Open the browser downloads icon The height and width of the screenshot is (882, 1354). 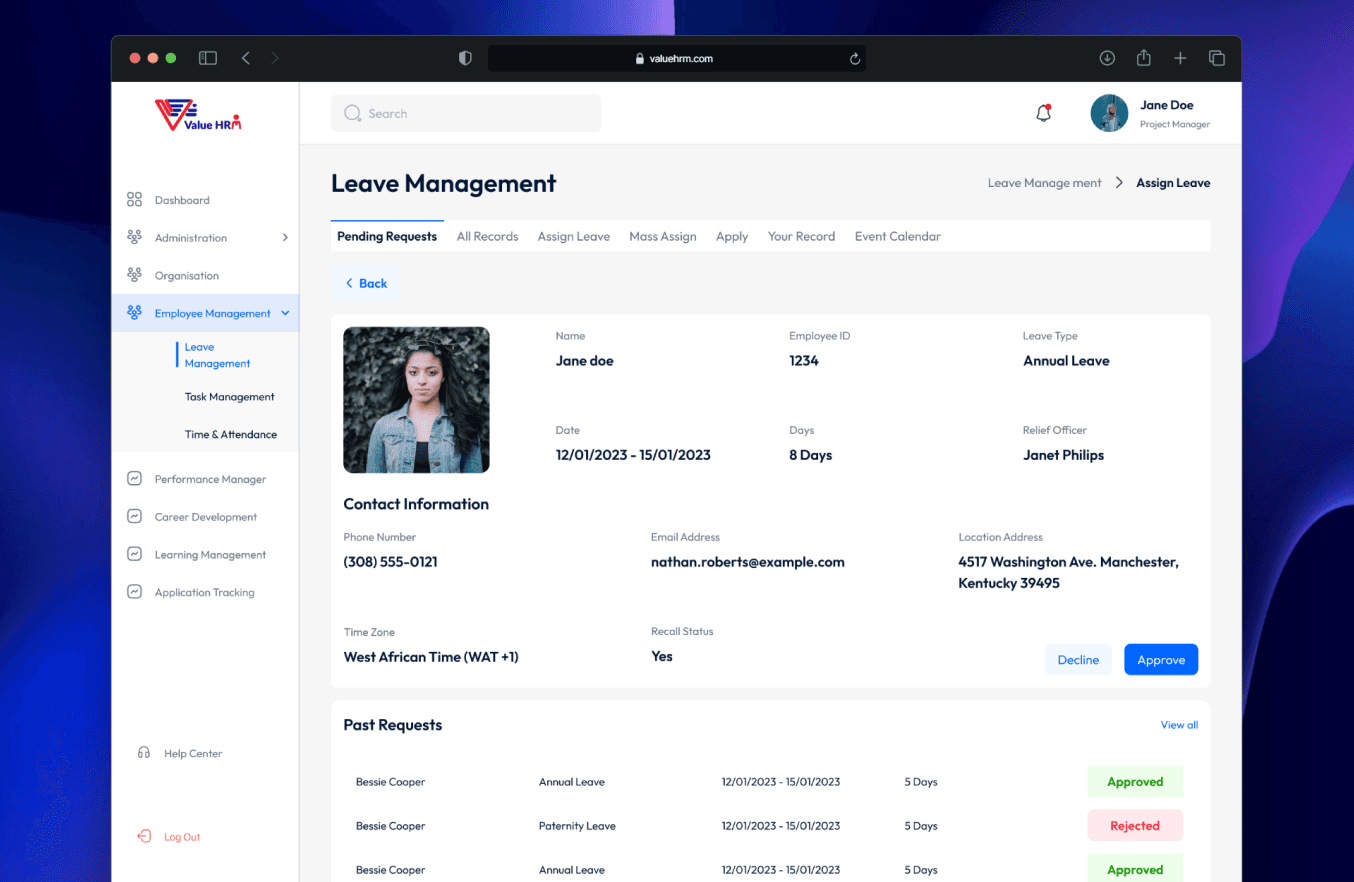(x=1107, y=58)
